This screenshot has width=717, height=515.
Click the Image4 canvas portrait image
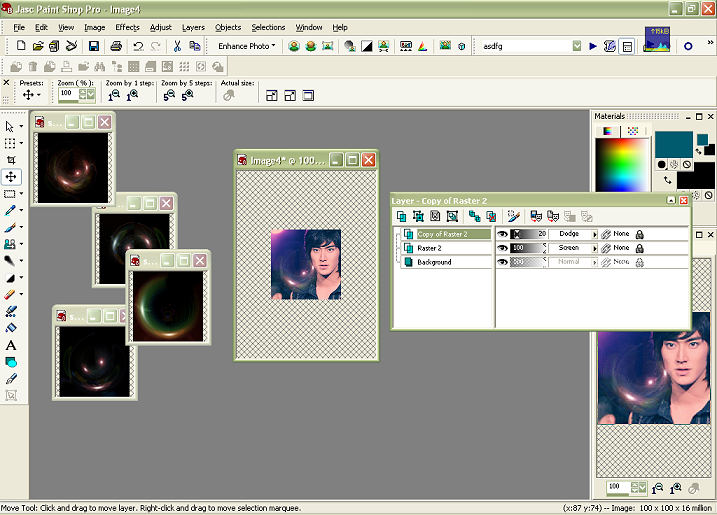pyautogui.click(x=306, y=264)
